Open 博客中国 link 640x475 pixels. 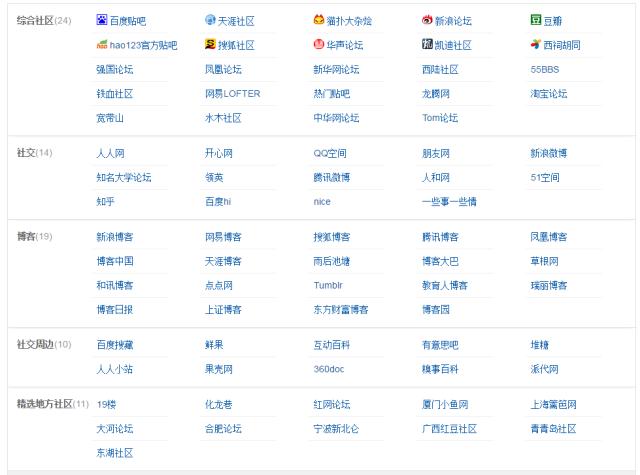point(115,261)
